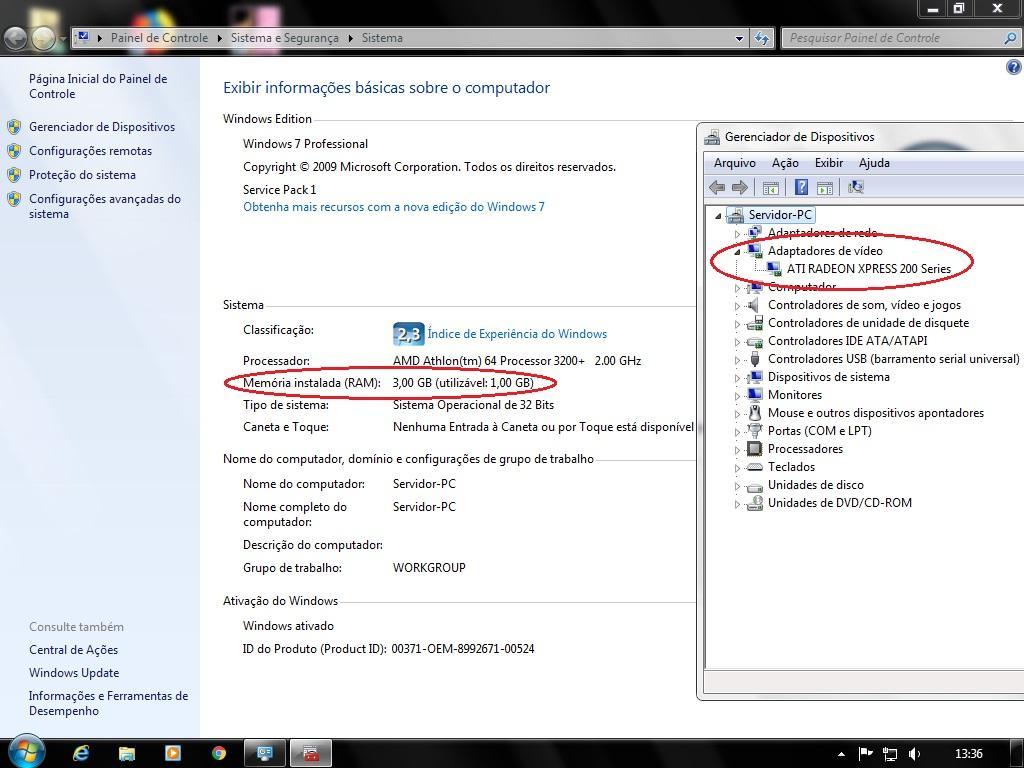
Task: Open Help question mark in Control Panel
Action: tap(1014, 67)
